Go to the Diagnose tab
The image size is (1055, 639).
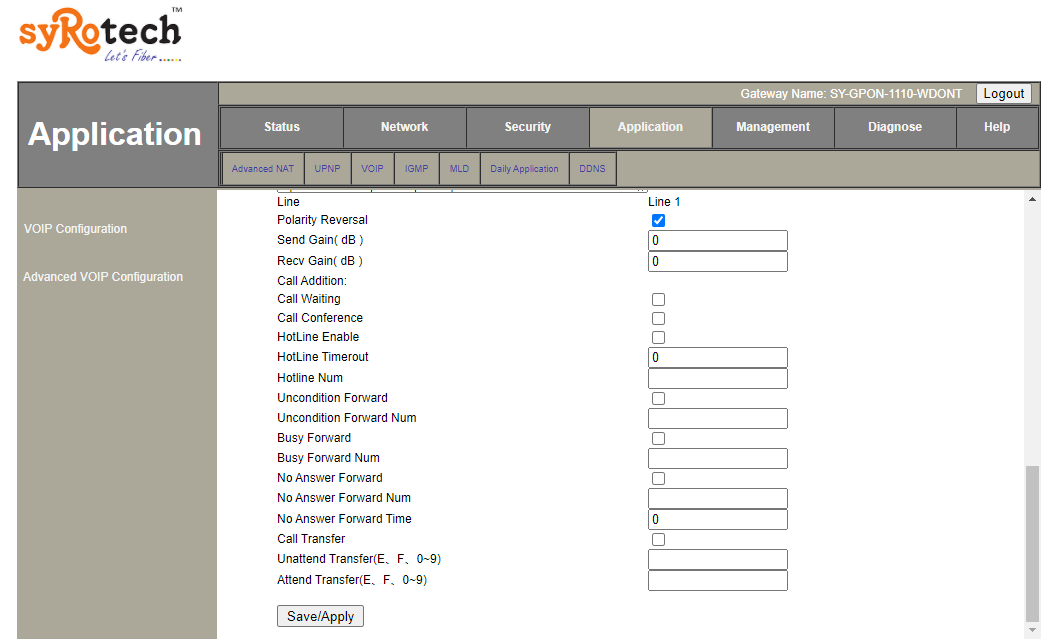(895, 127)
